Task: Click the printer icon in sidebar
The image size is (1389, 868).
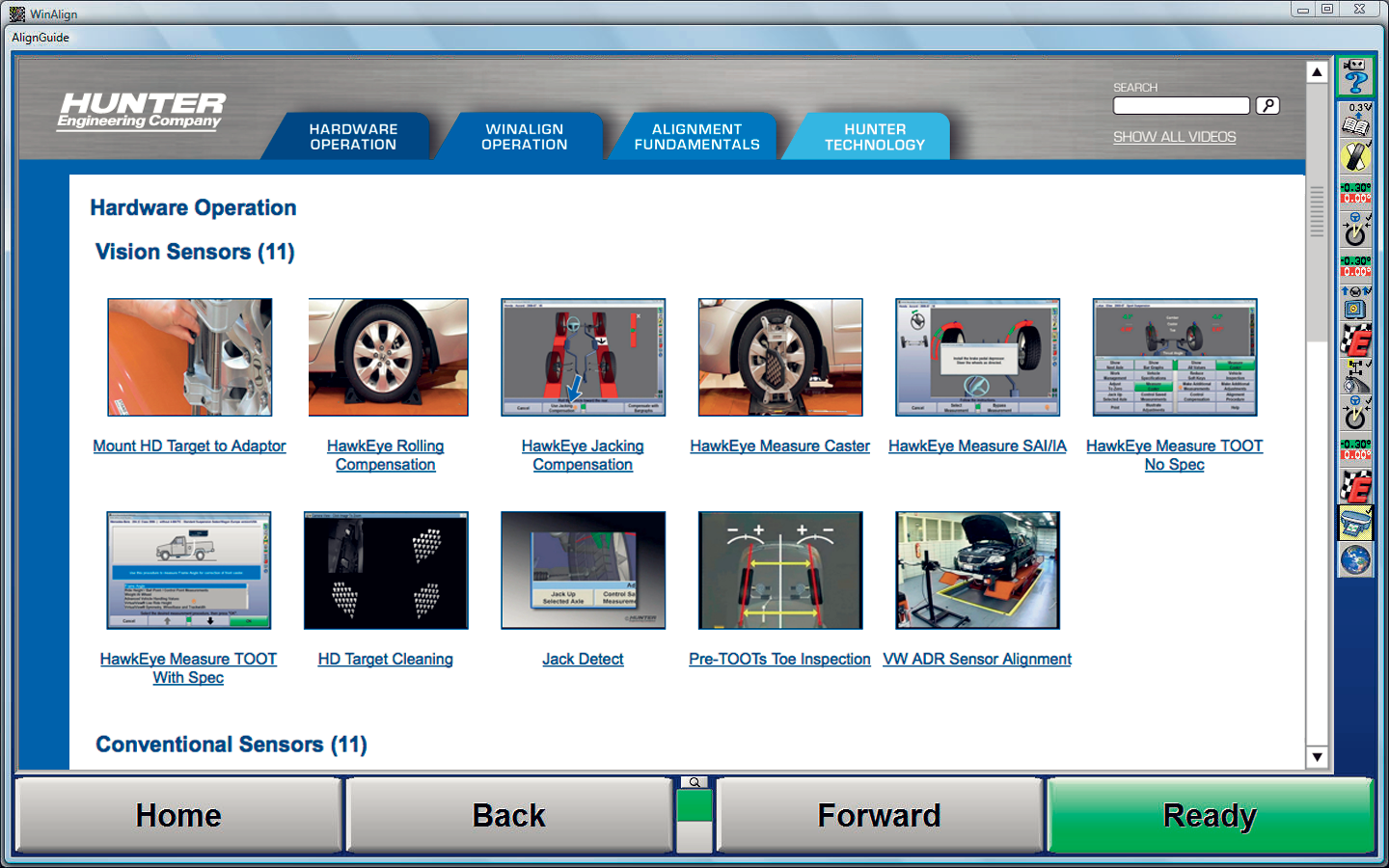Action: [x=1355, y=524]
